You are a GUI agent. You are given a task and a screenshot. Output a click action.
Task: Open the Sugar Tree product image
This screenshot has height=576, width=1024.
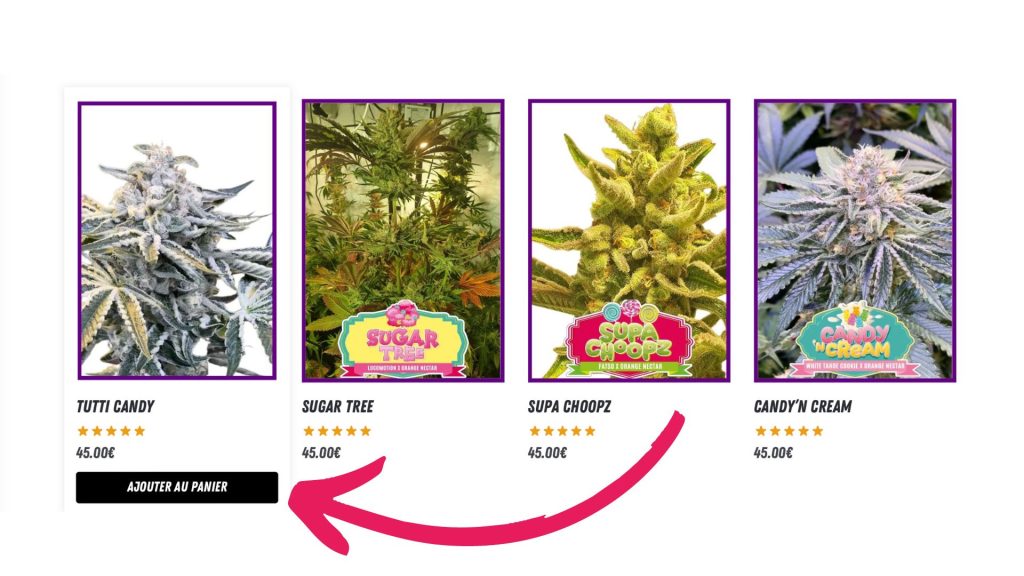(403, 240)
